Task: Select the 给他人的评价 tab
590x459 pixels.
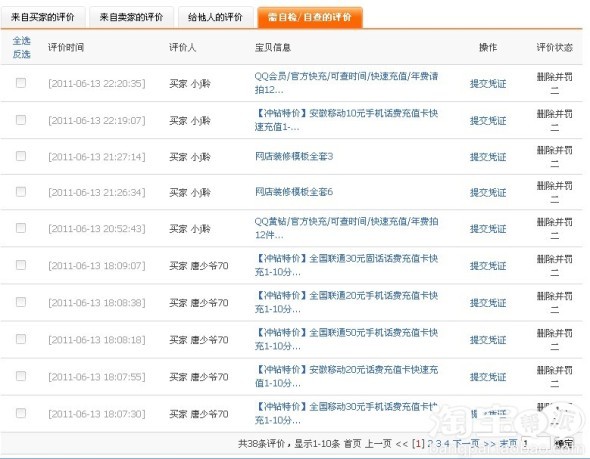Action: (x=215, y=17)
